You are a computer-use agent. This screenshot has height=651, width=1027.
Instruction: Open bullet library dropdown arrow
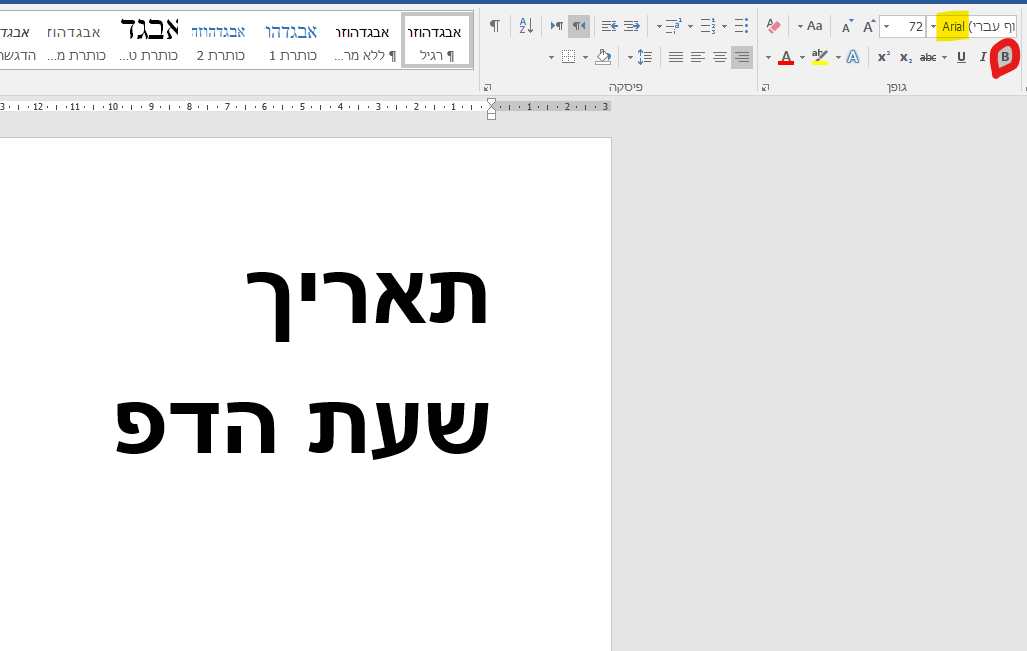tap(724, 27)
